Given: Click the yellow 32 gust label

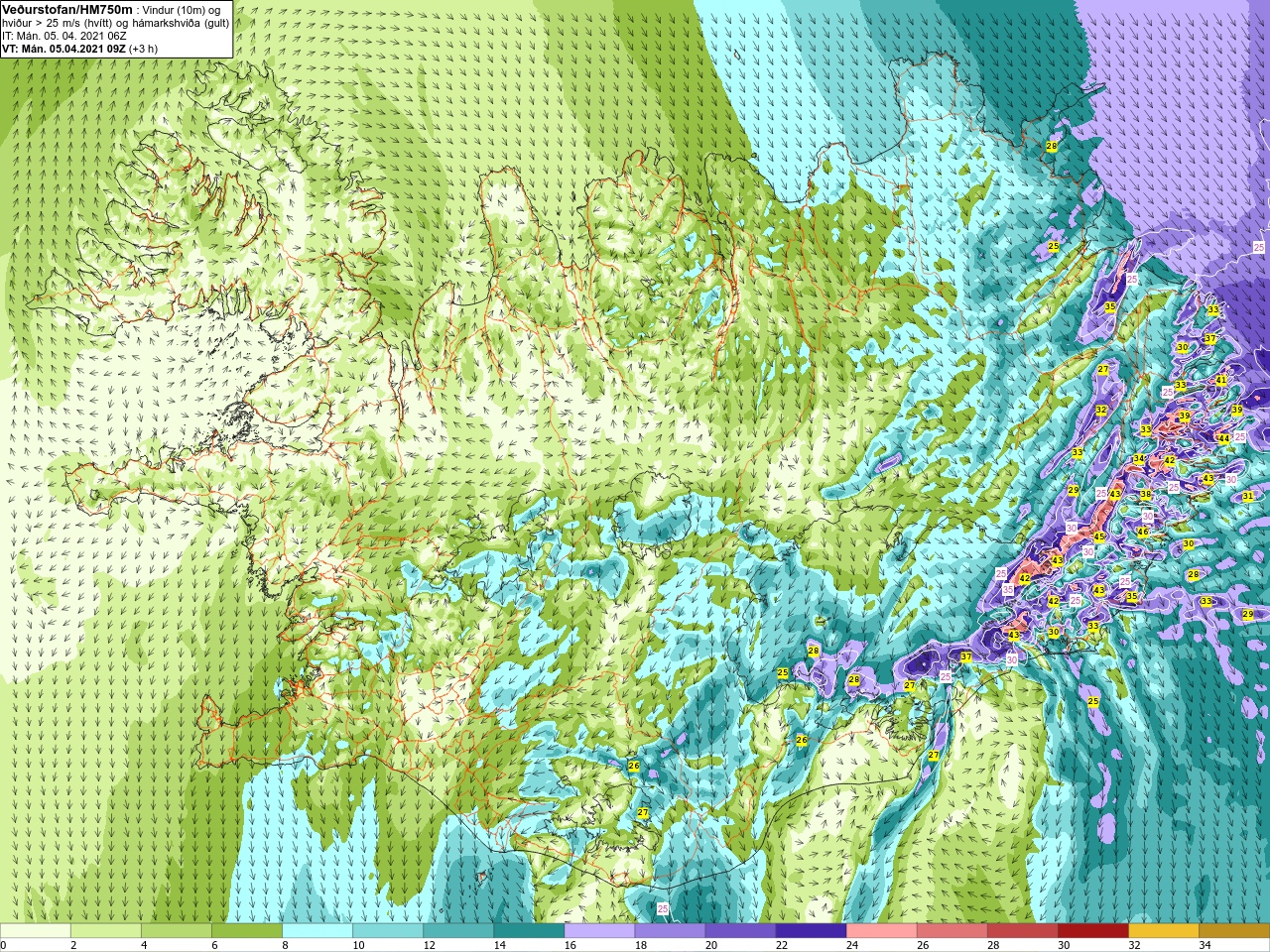Looking at the screenshot, I should point(1101,410).
